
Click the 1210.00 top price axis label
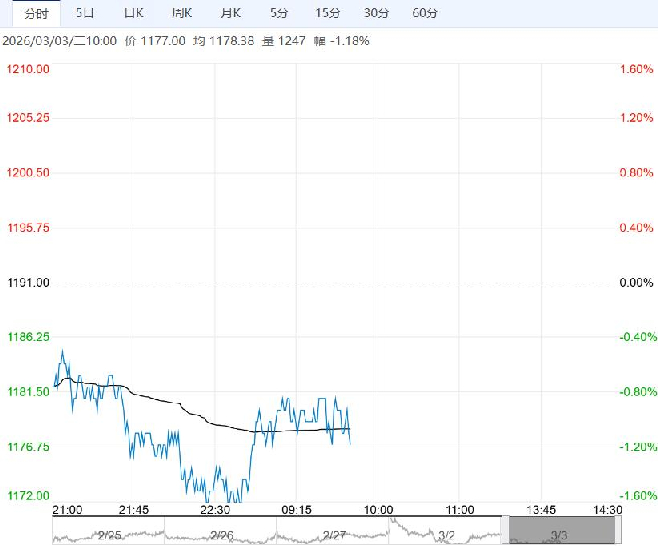point(29,69)
